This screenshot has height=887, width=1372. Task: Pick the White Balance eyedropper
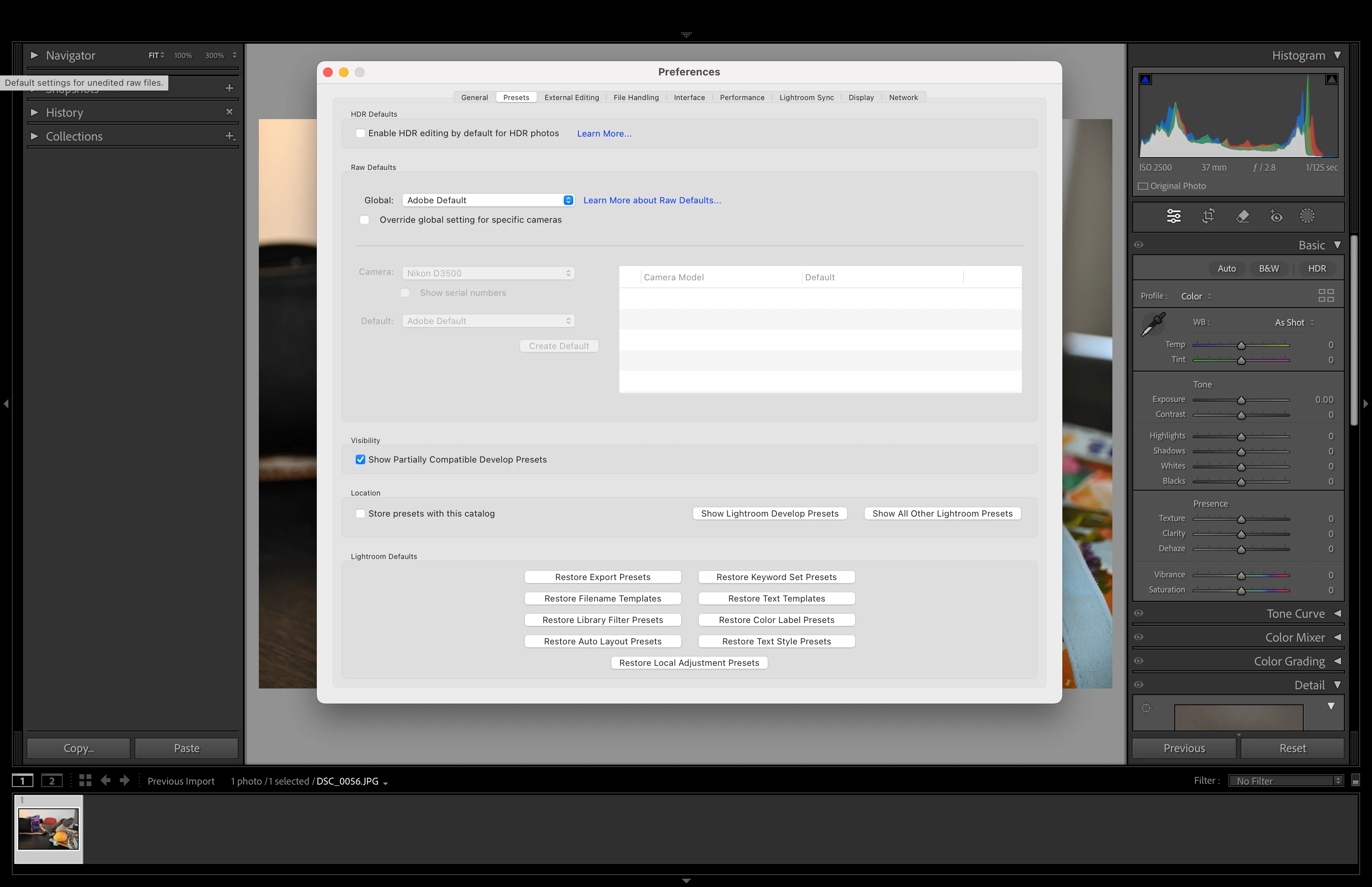(1153, 324)
